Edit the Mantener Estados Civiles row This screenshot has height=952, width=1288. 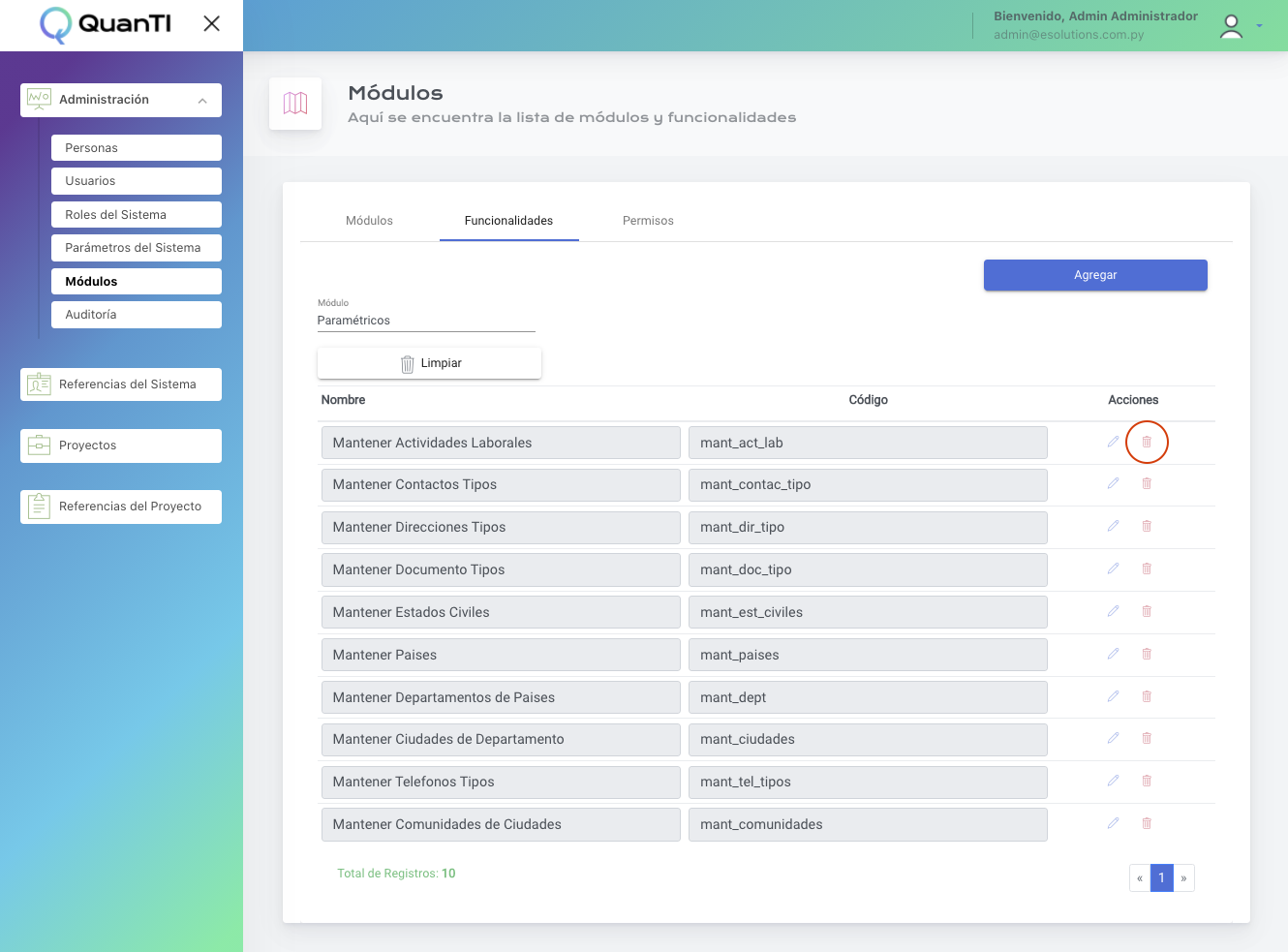[1113, 611]
